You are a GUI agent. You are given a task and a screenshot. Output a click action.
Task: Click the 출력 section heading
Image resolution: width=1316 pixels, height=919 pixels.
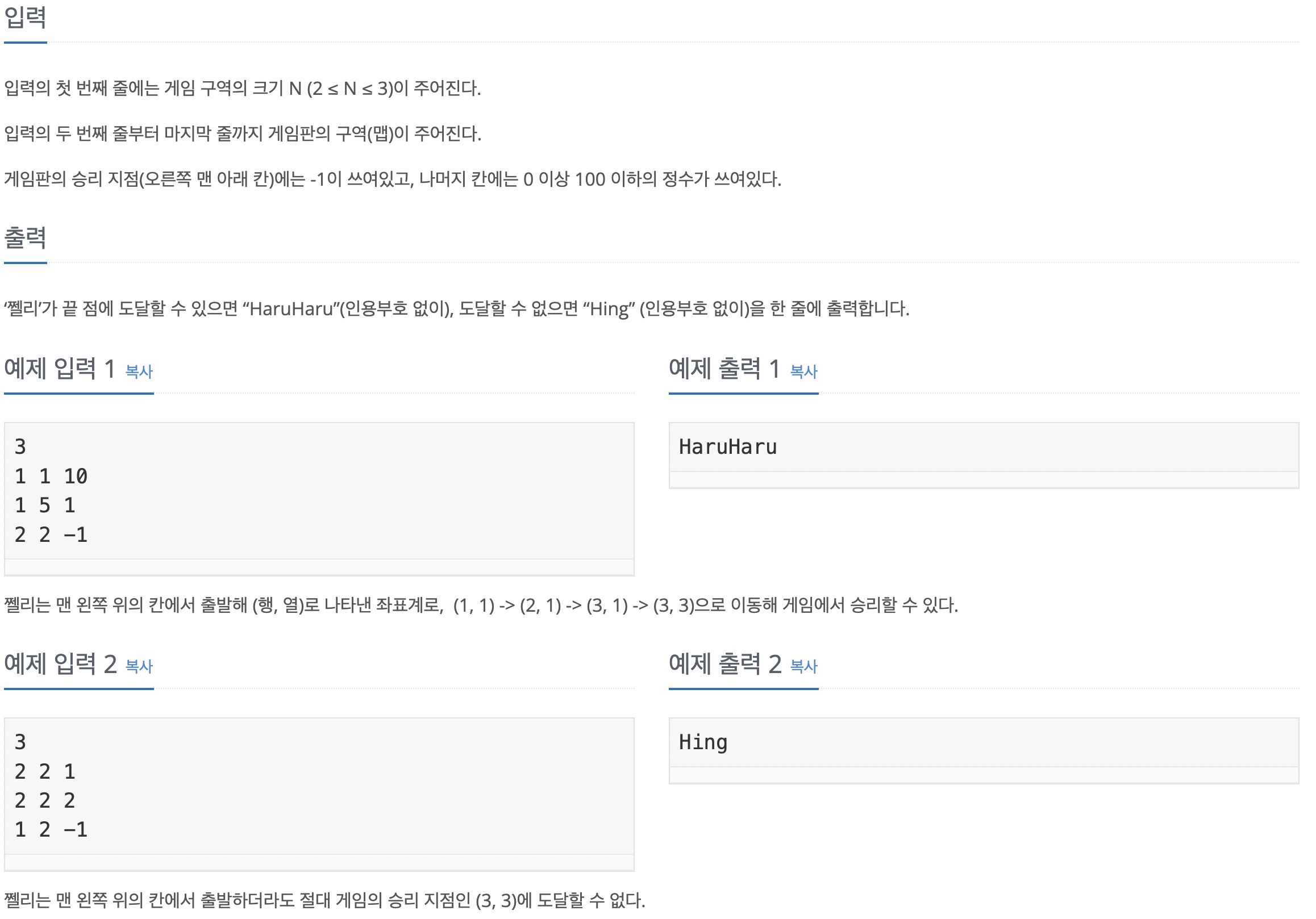(25, 238)
